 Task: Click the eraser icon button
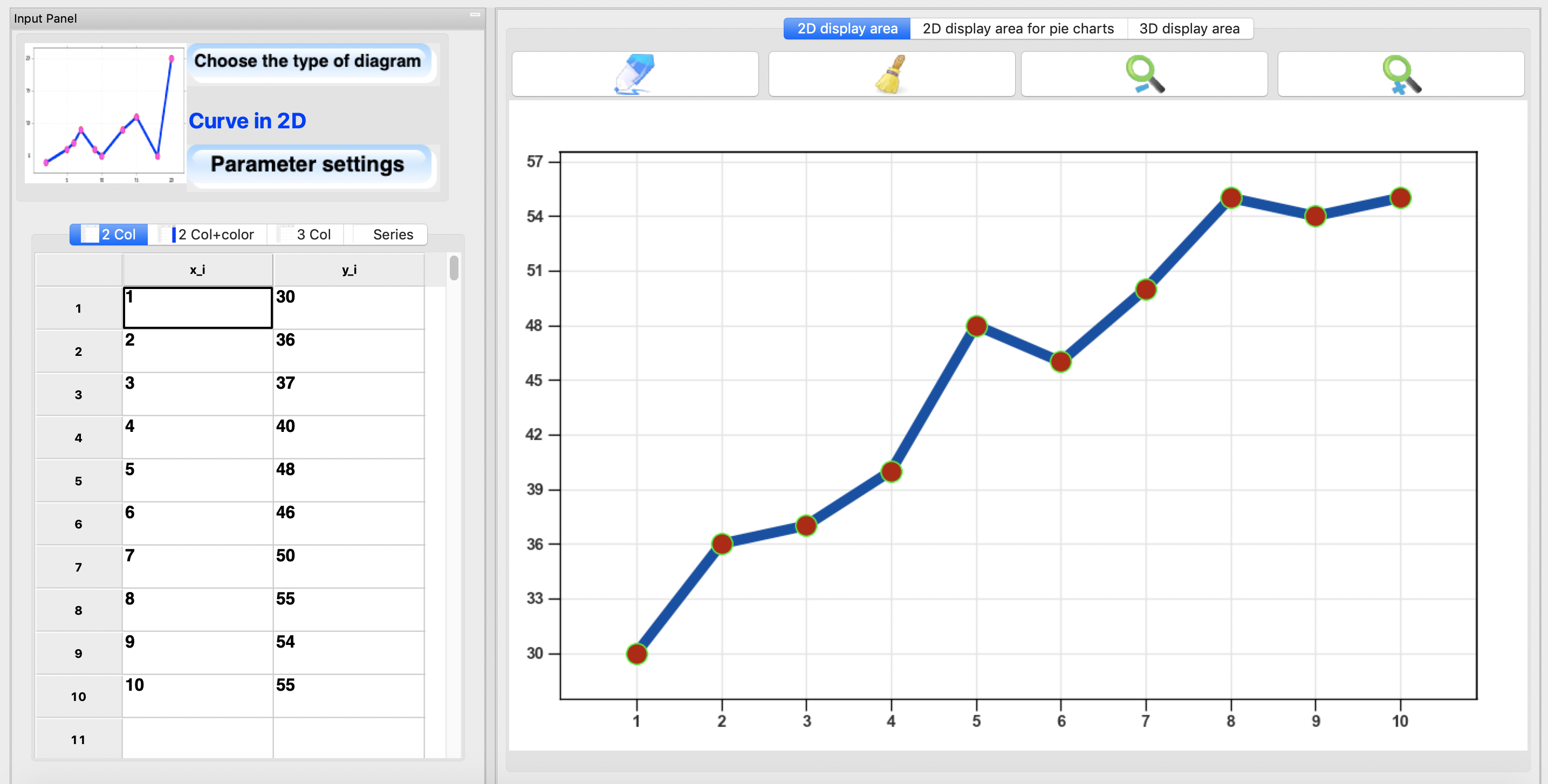point(635,74)
